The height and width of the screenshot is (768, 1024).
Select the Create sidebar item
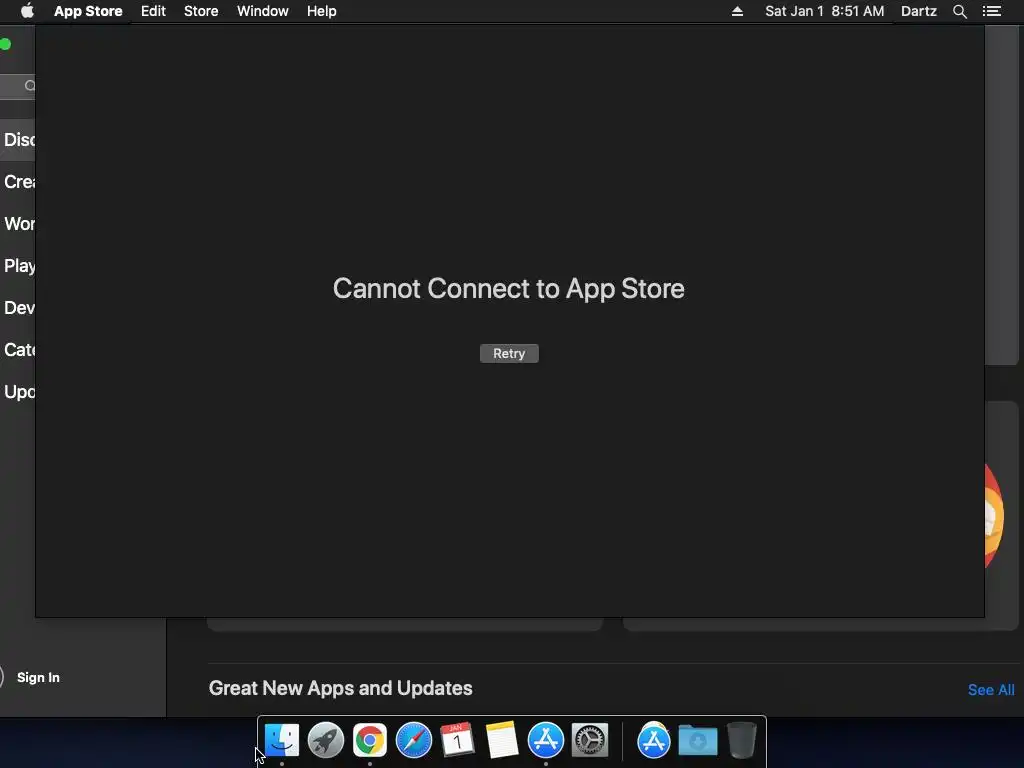[x=18, y=182]
